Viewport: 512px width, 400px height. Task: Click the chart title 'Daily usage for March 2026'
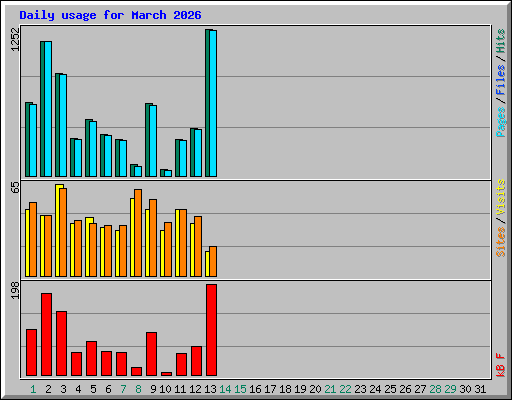(110, 15)
